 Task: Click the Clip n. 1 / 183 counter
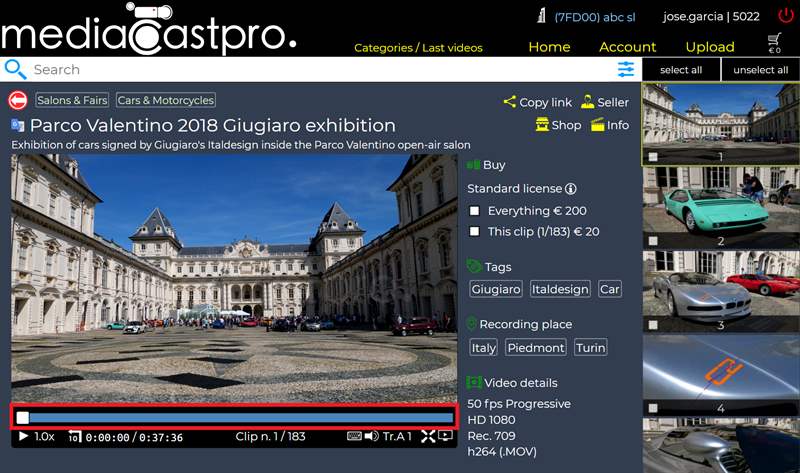point(270,436)
